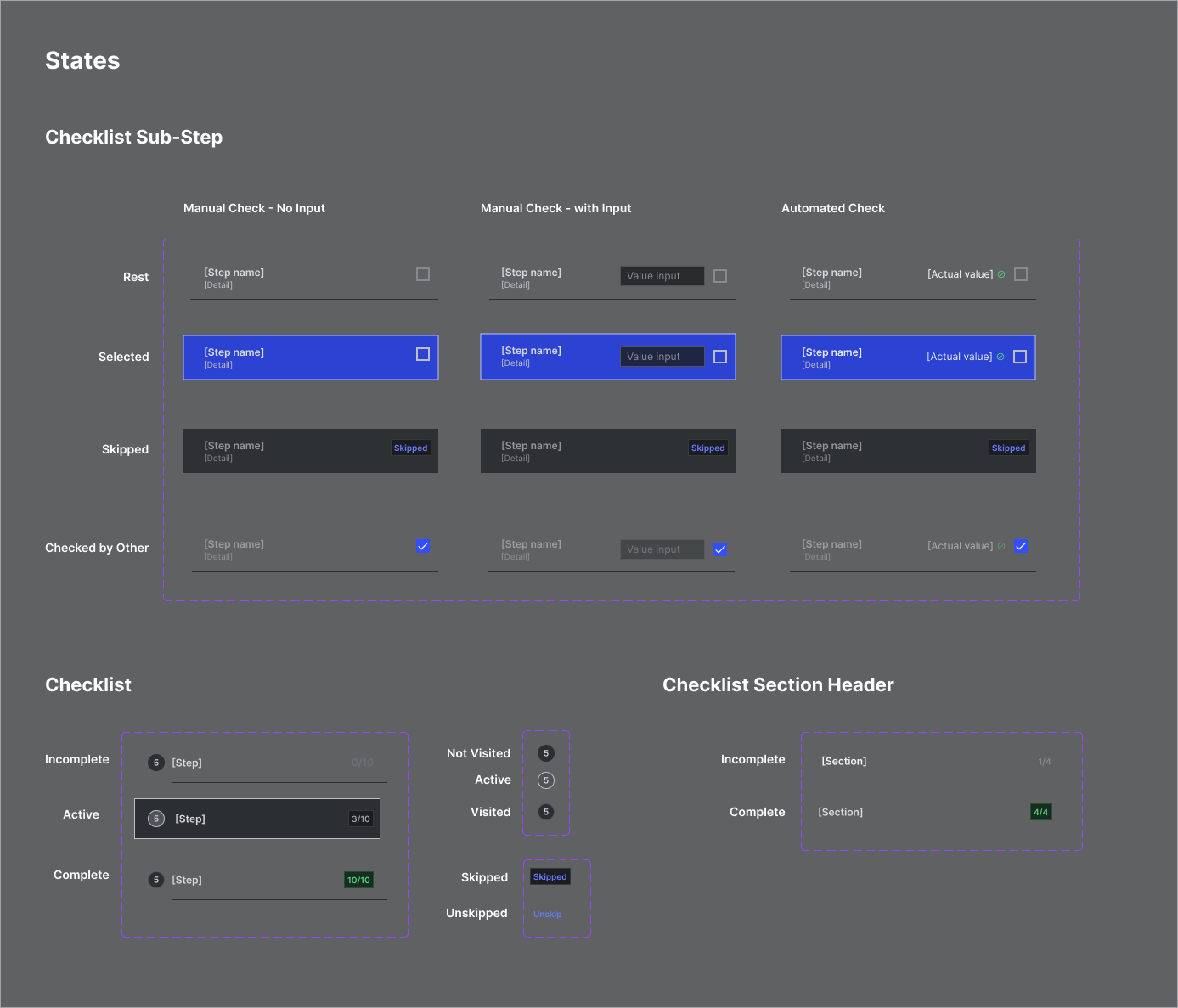1178x1008 pixels.
Task: Click the Not Visited step number circle
Action: point(546,753)
